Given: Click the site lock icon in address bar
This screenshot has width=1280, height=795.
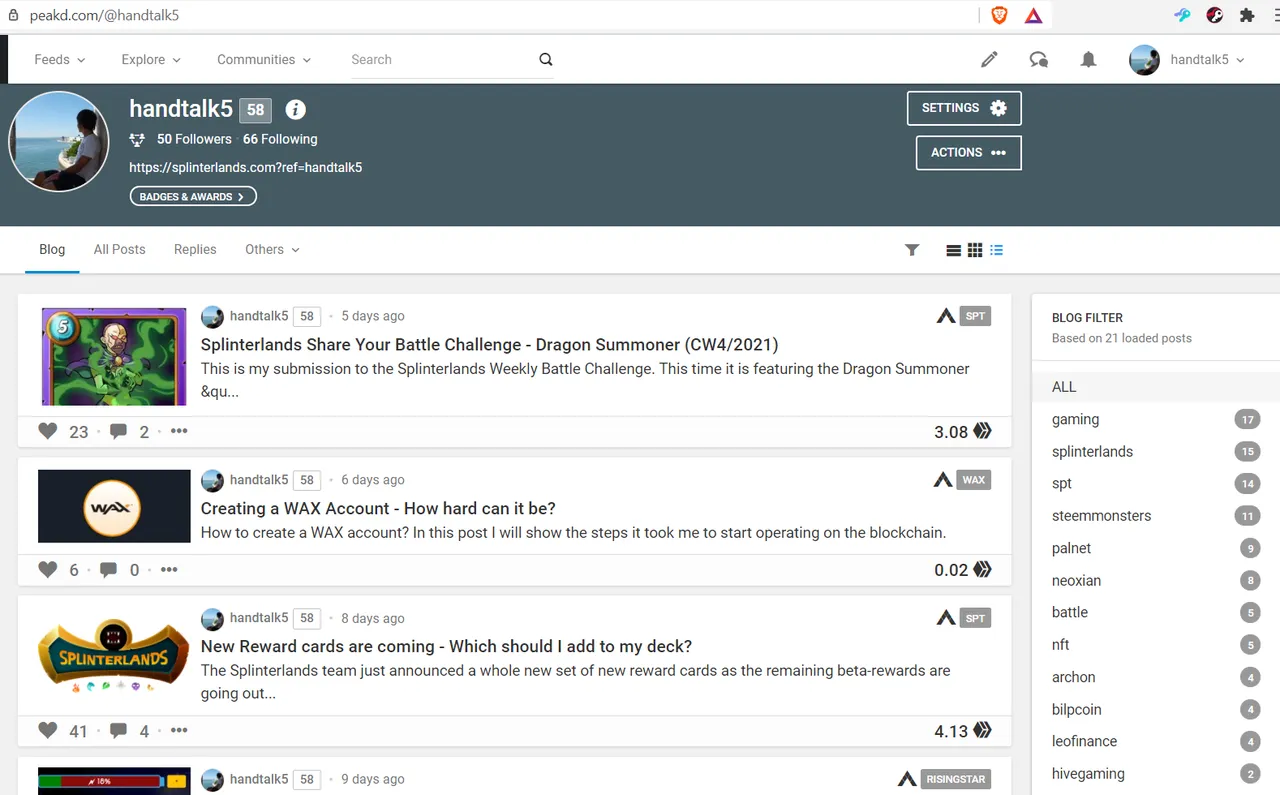Looking at the screenshot, I should point(13,15).
